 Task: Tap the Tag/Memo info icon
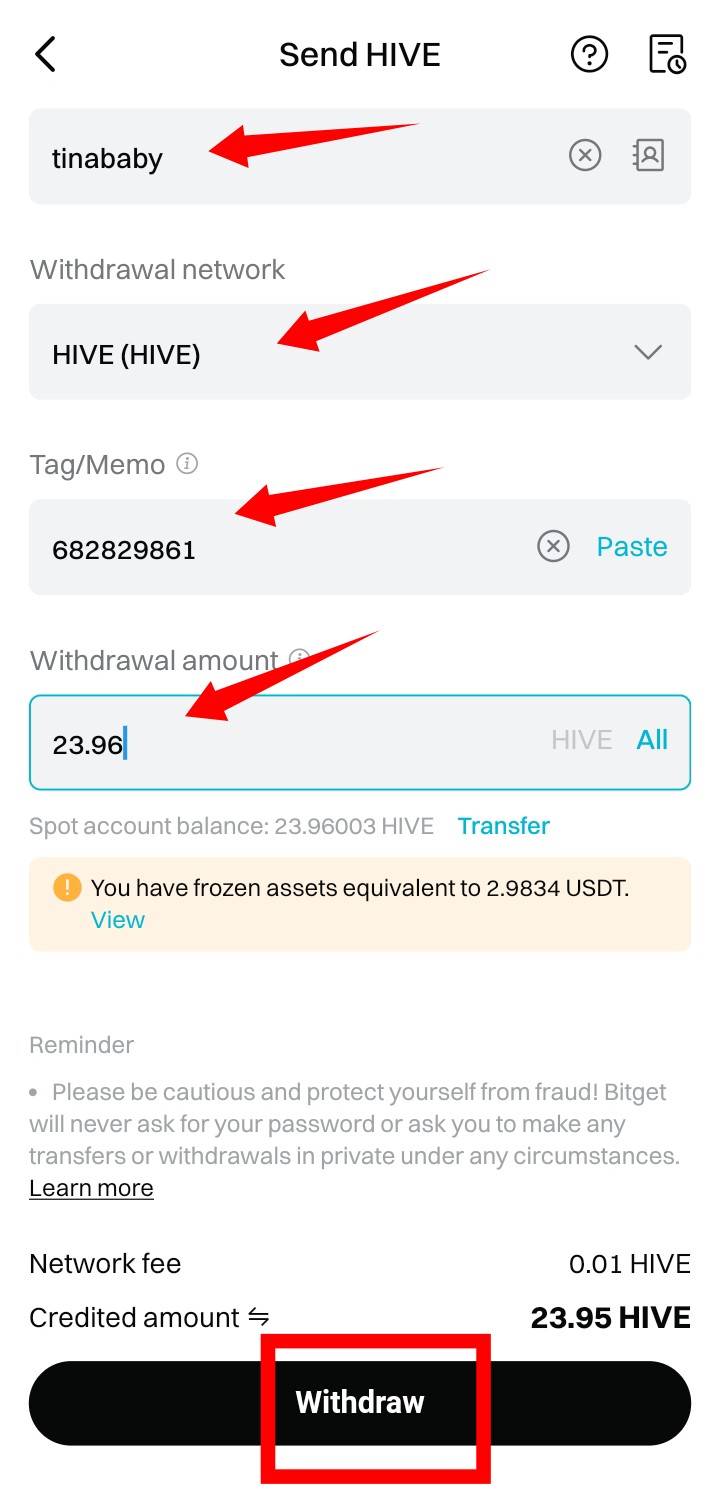point(187,464)
